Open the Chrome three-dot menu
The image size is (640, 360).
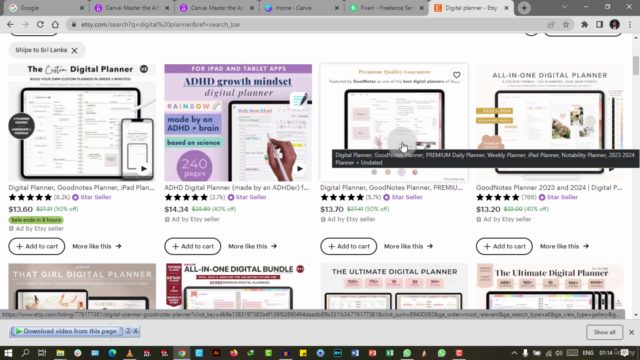(630, 24)
